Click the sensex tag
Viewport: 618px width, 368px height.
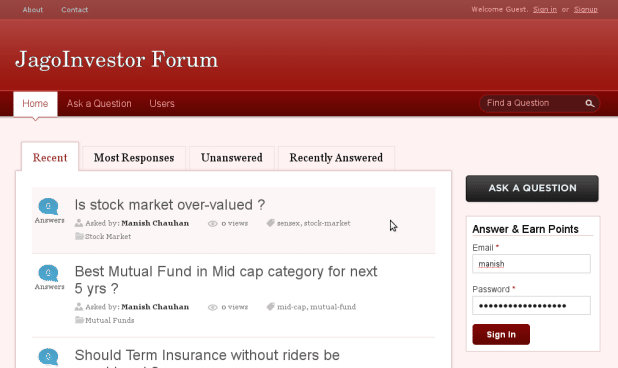point(288,223)
